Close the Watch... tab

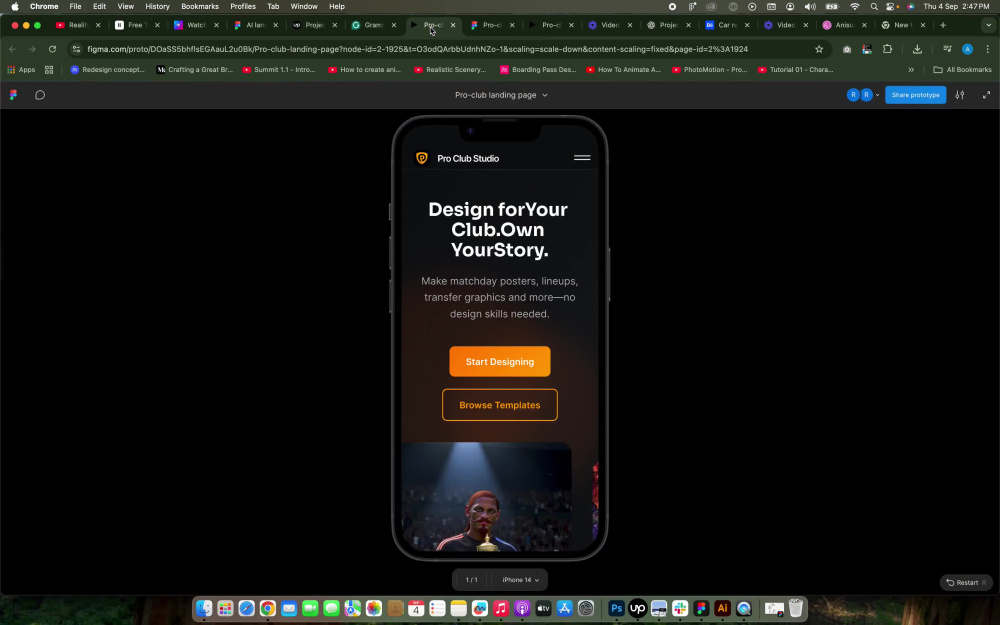(216, 25)
